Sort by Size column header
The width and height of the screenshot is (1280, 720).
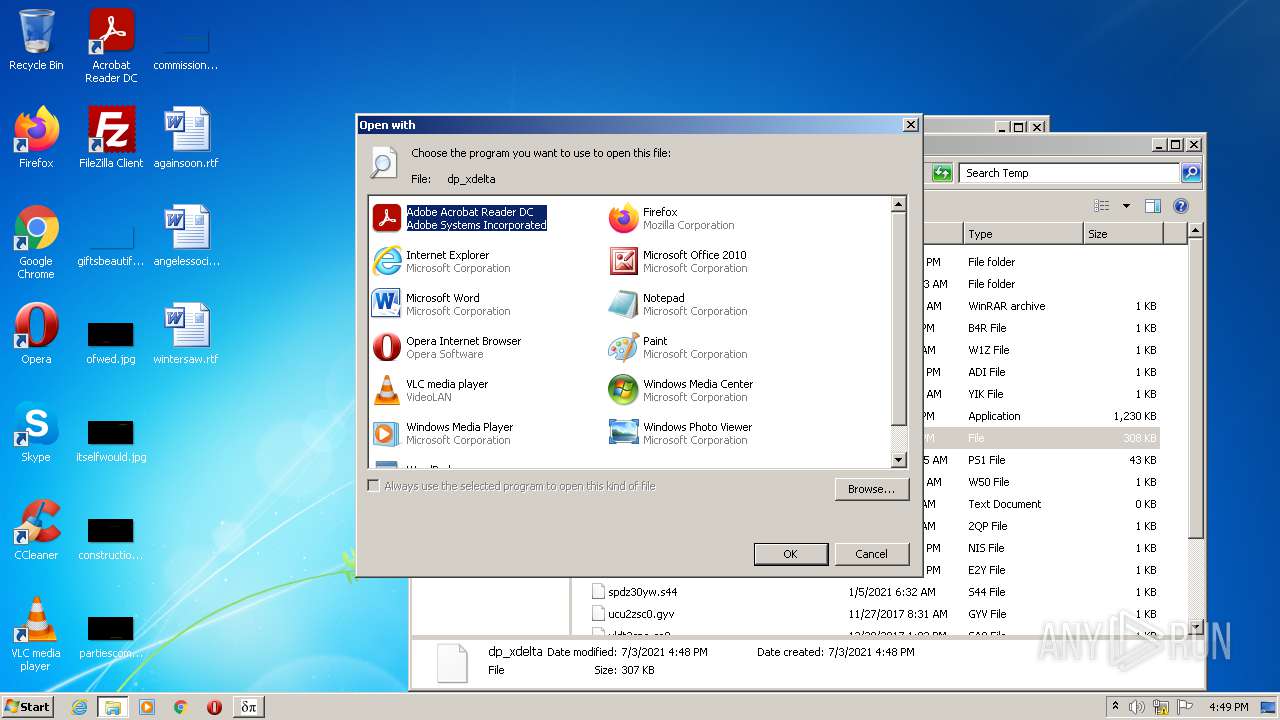point(1123,234)
